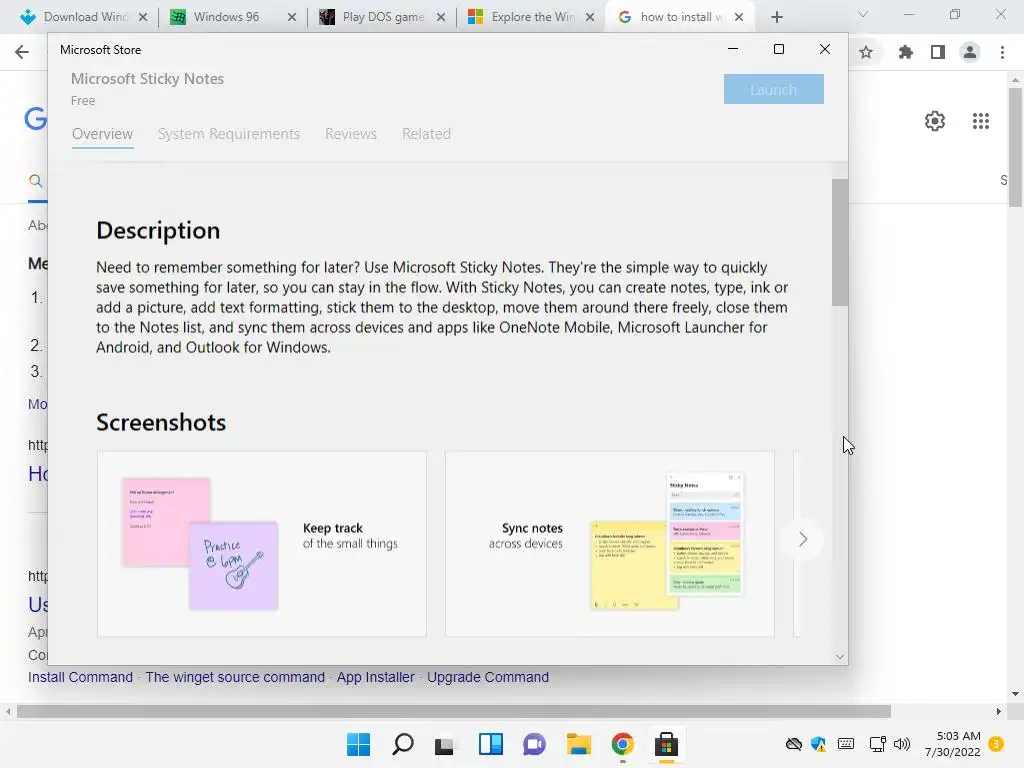Click Google search magnifier tab icon

(x=36, y=181)
